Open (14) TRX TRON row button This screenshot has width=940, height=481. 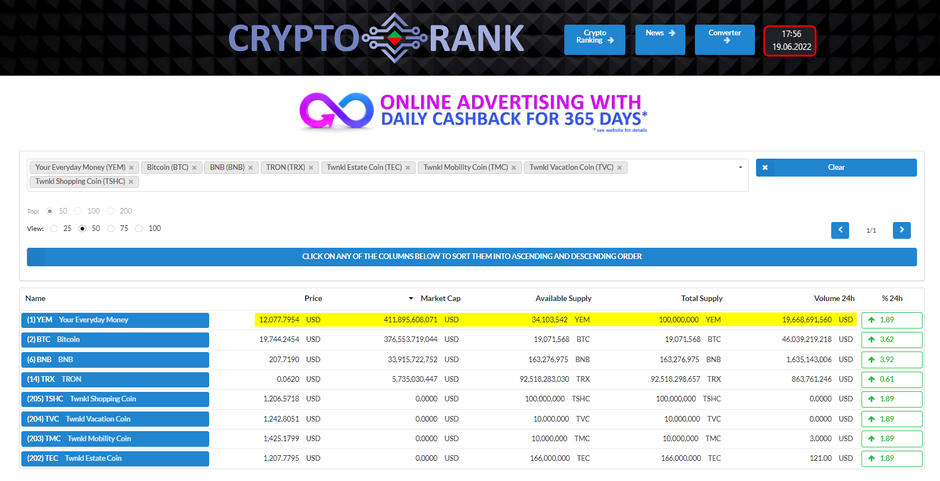115,380
